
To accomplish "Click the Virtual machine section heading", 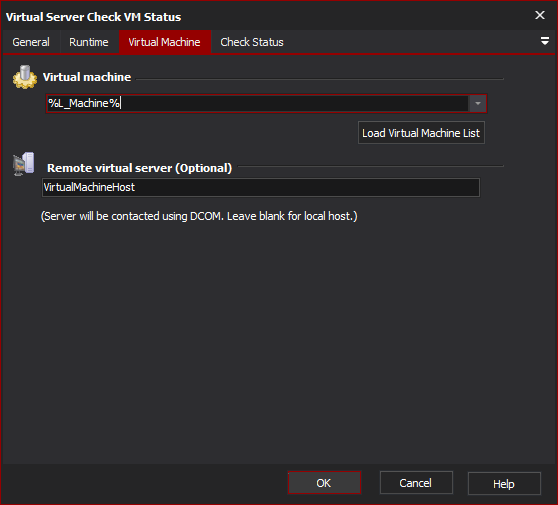I will tap(87, 77).
